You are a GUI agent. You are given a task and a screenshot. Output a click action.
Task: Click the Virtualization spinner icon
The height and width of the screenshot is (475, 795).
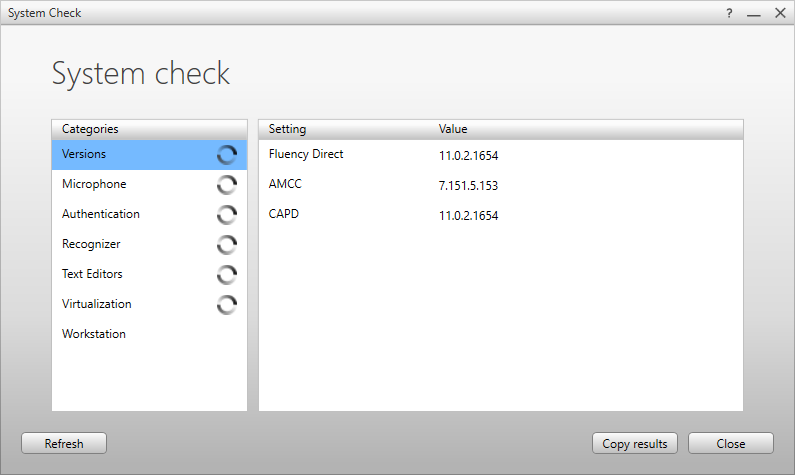point(227,305)
